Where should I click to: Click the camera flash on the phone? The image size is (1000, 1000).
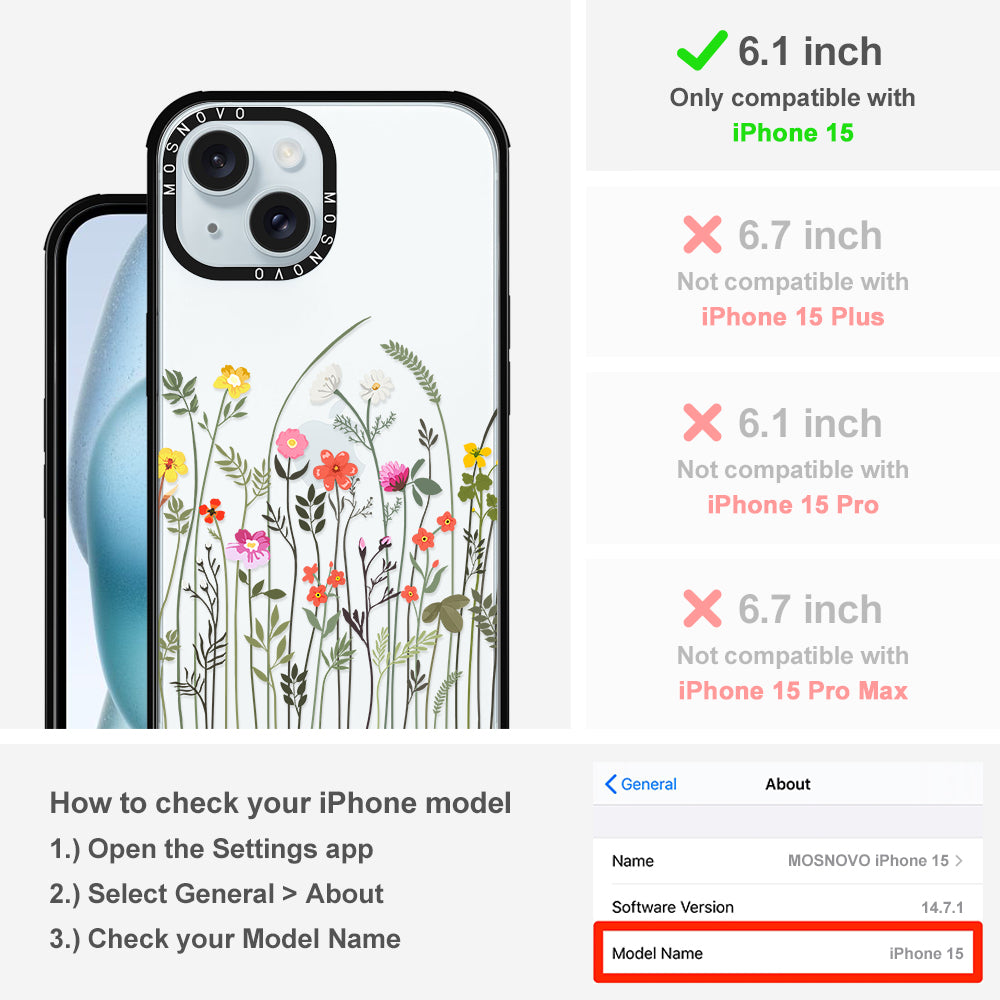pyautogui.click(x=288, y=153)
